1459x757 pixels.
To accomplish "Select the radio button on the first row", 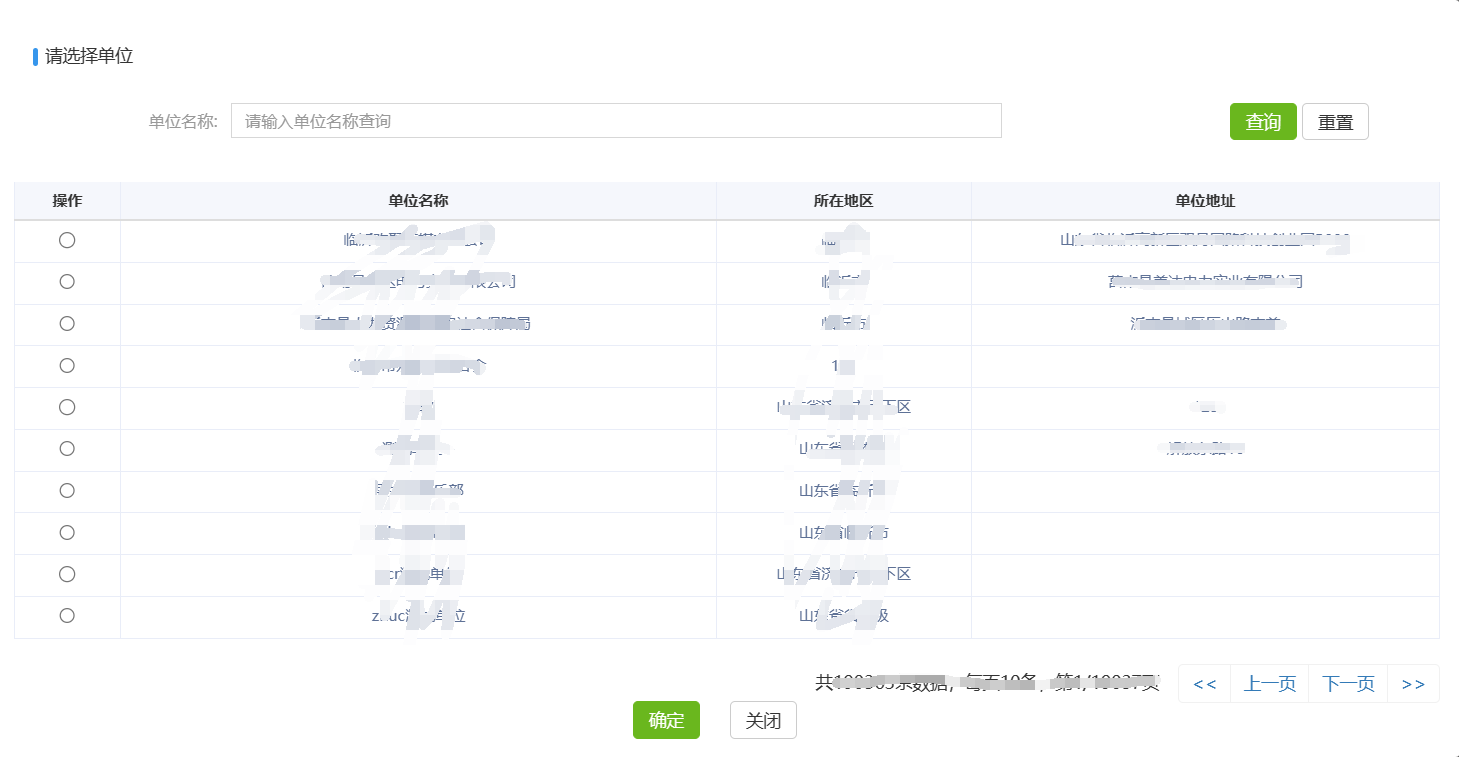I will pos(67,241).
